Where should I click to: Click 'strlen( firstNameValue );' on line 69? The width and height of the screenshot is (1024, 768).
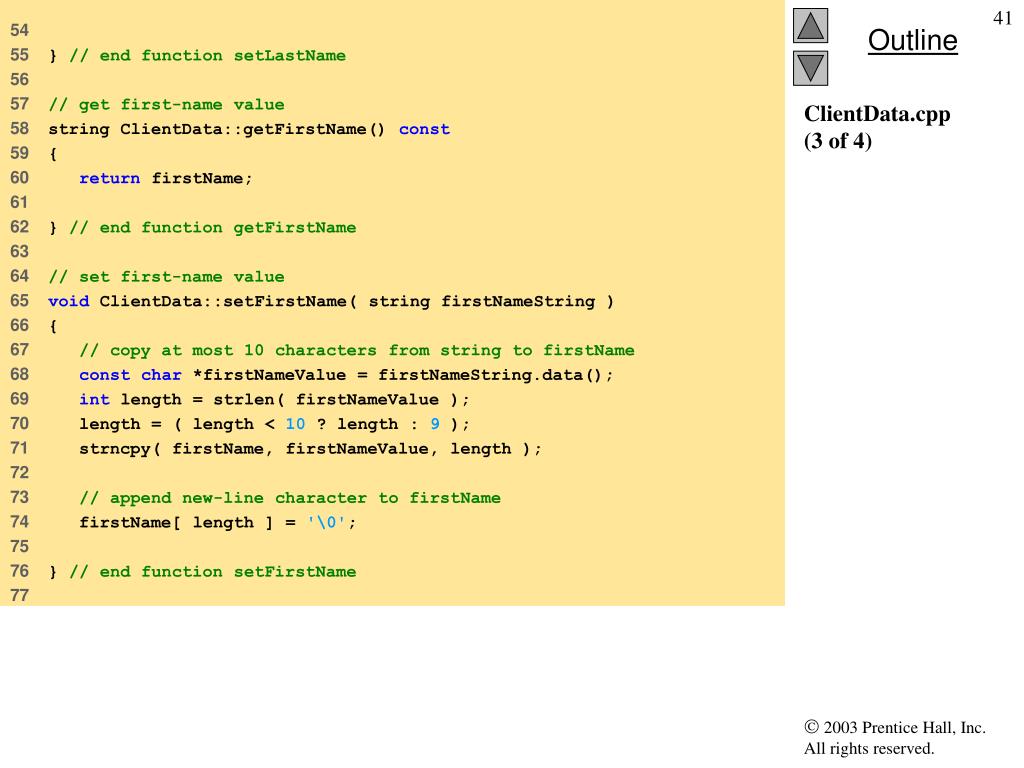(x=342, y=400)
